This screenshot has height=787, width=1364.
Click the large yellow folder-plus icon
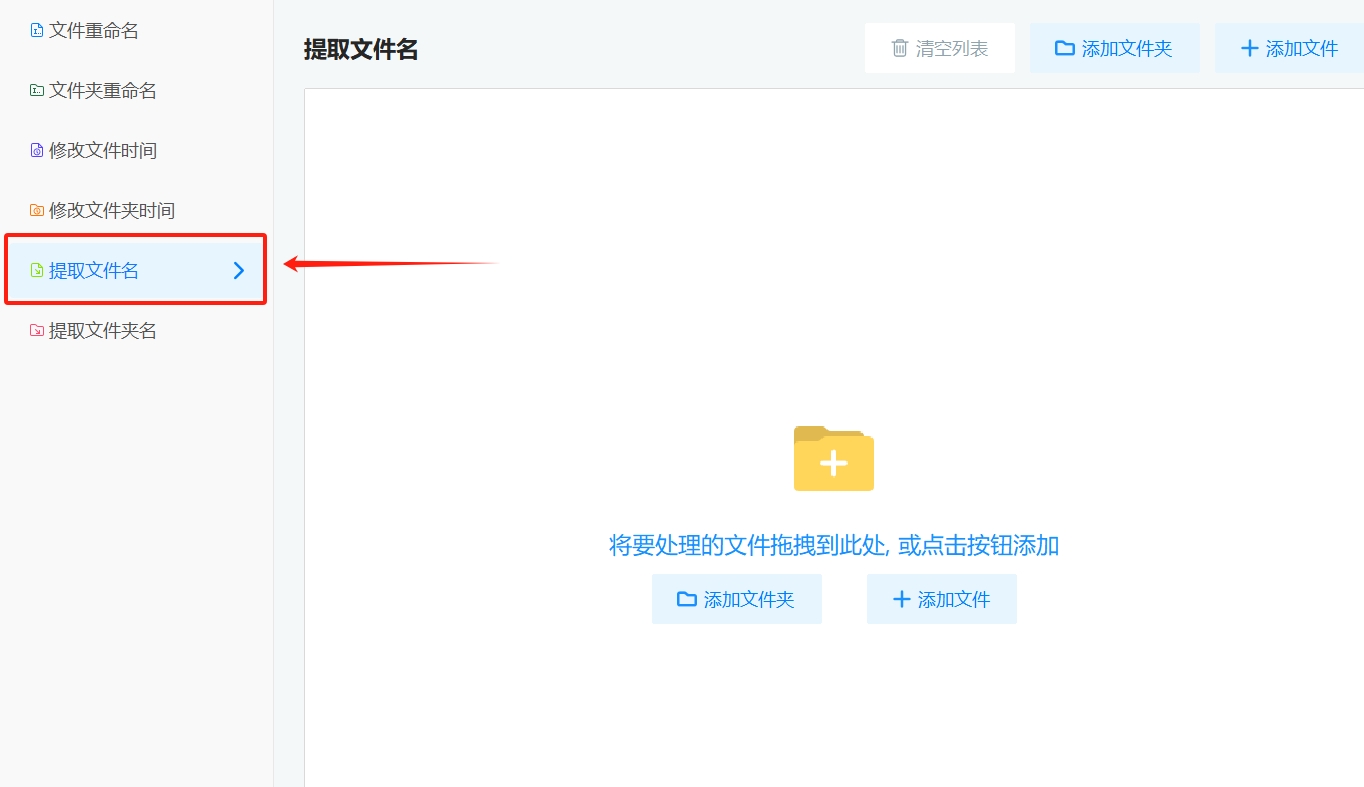[833, 458]
